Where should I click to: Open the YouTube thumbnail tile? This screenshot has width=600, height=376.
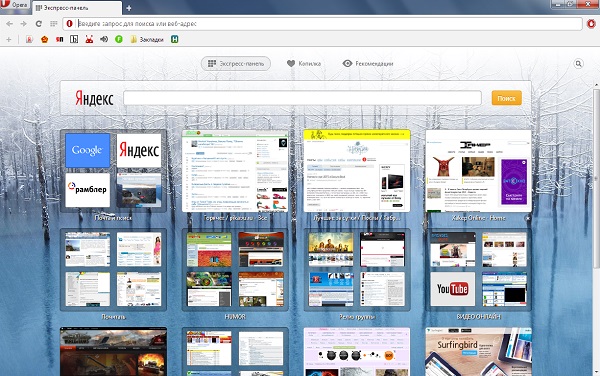tap(452, 289)
